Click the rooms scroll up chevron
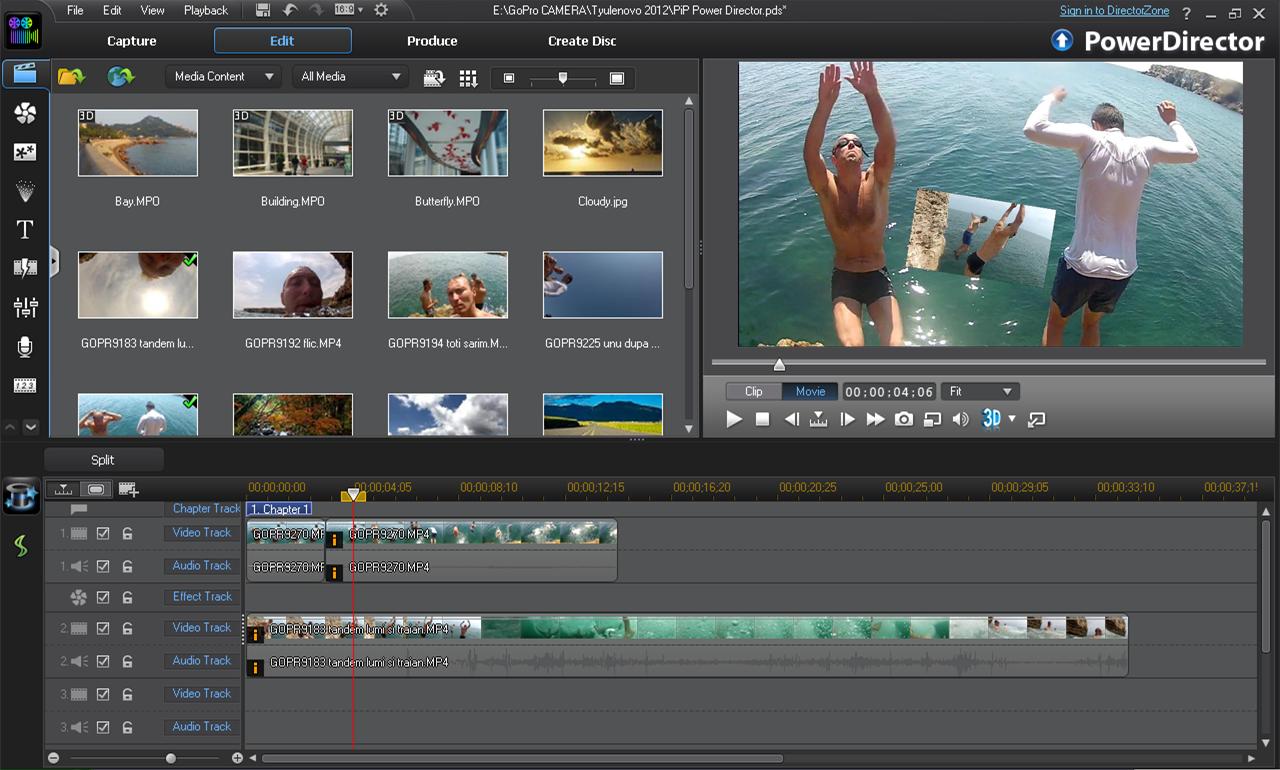 click(10, 427)
